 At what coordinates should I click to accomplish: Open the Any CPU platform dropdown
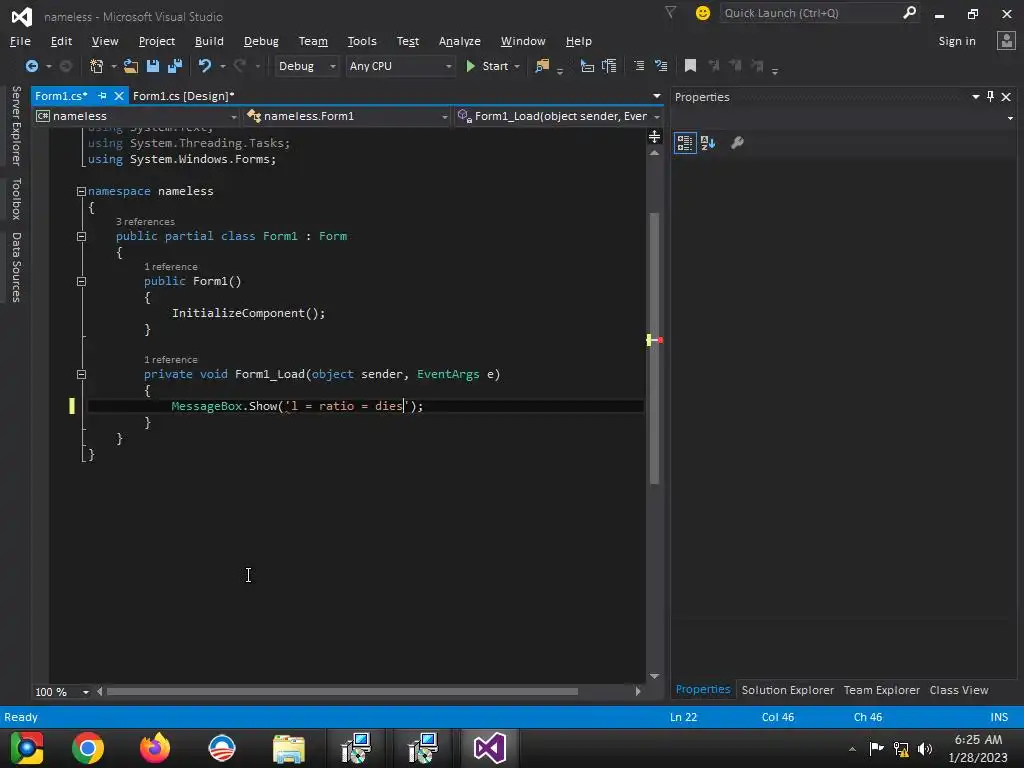pyautogui.click(x=400, y=66)
